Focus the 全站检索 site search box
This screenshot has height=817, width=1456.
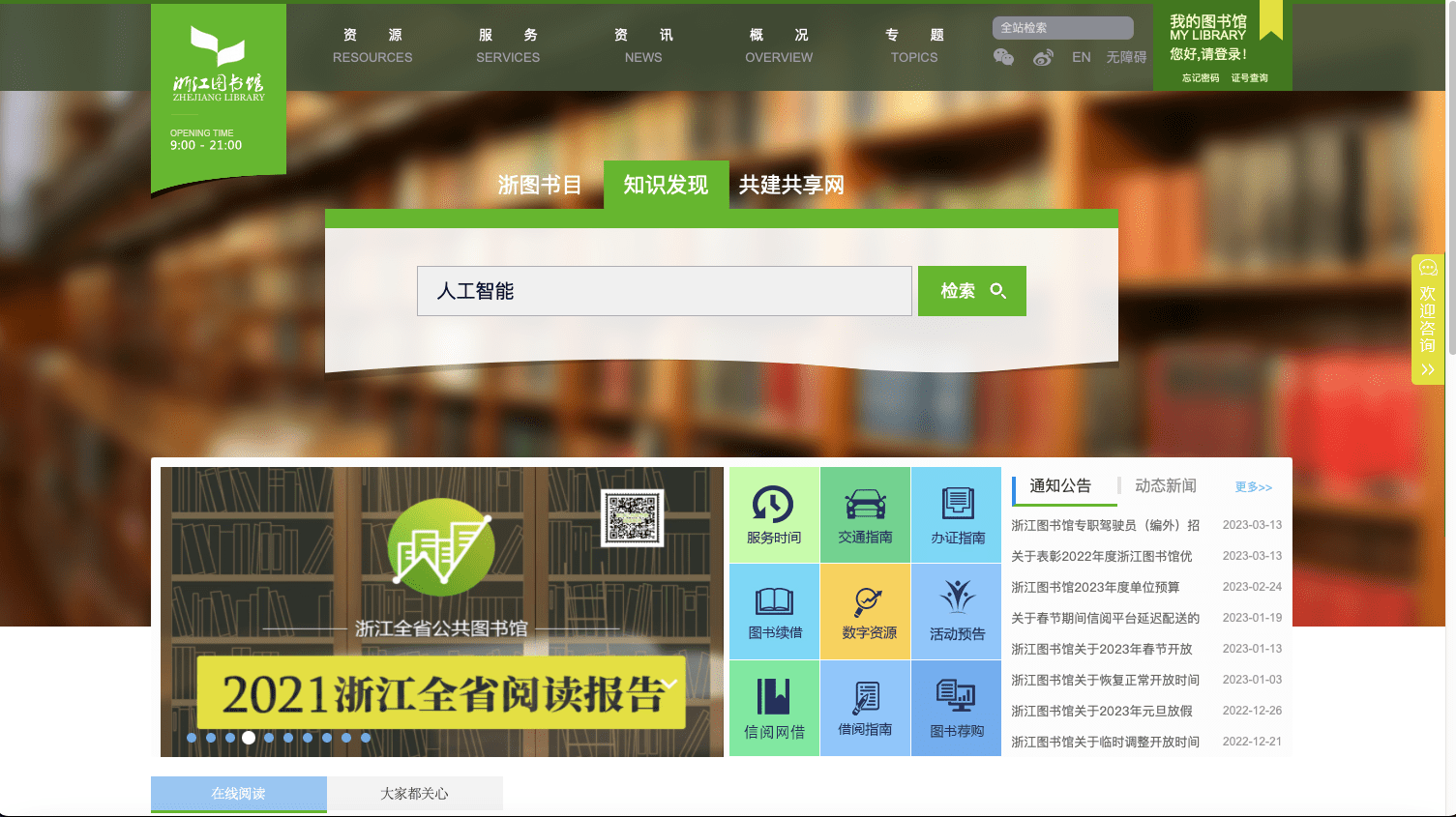point(1062,28)
